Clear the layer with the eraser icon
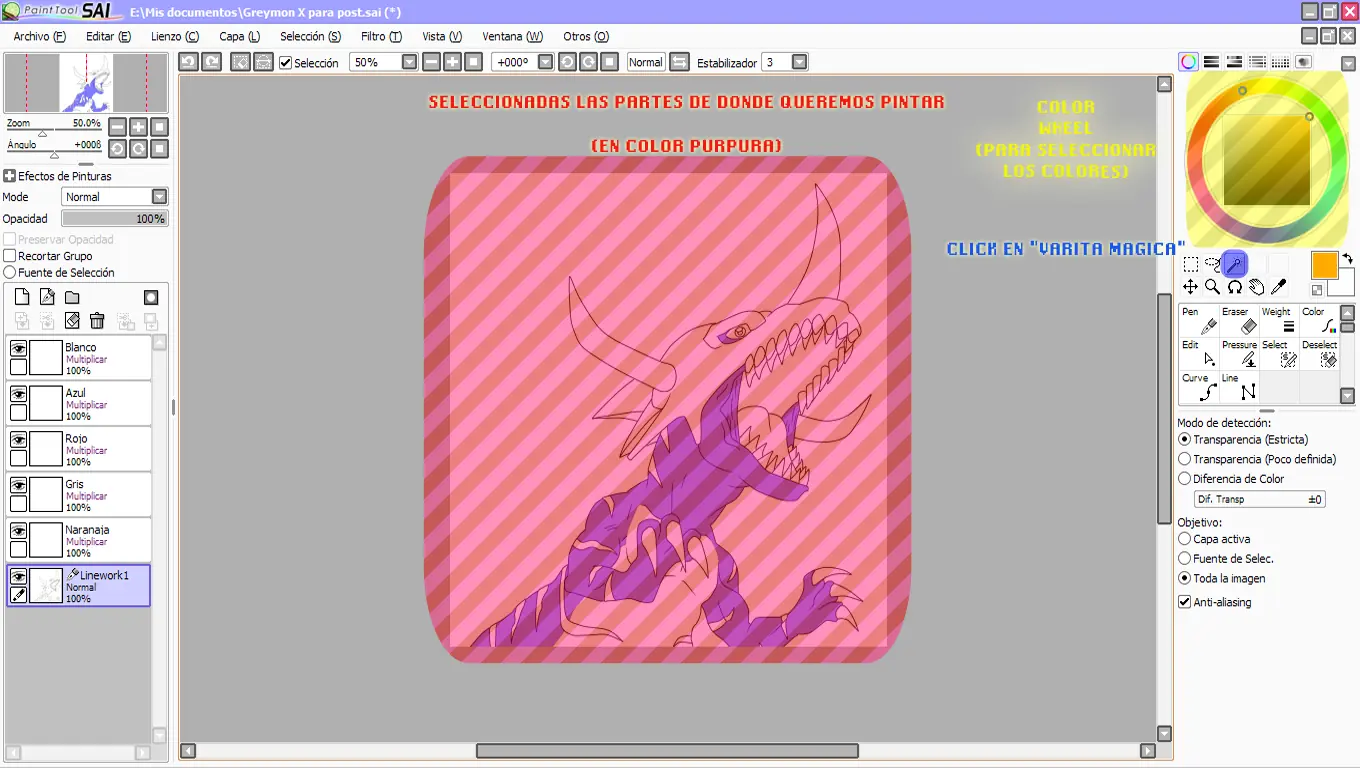Screen dimensions: 1360x768 (x=72, y=321)
